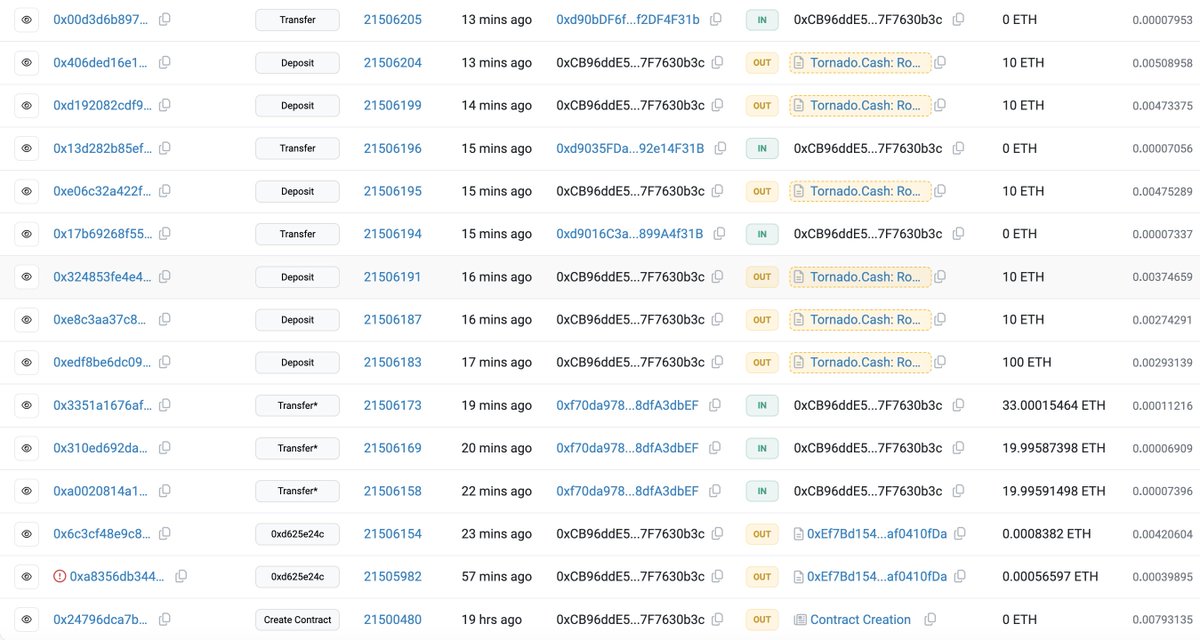
Task: Click the 57 mins ago timestamp
Action: 496,576
